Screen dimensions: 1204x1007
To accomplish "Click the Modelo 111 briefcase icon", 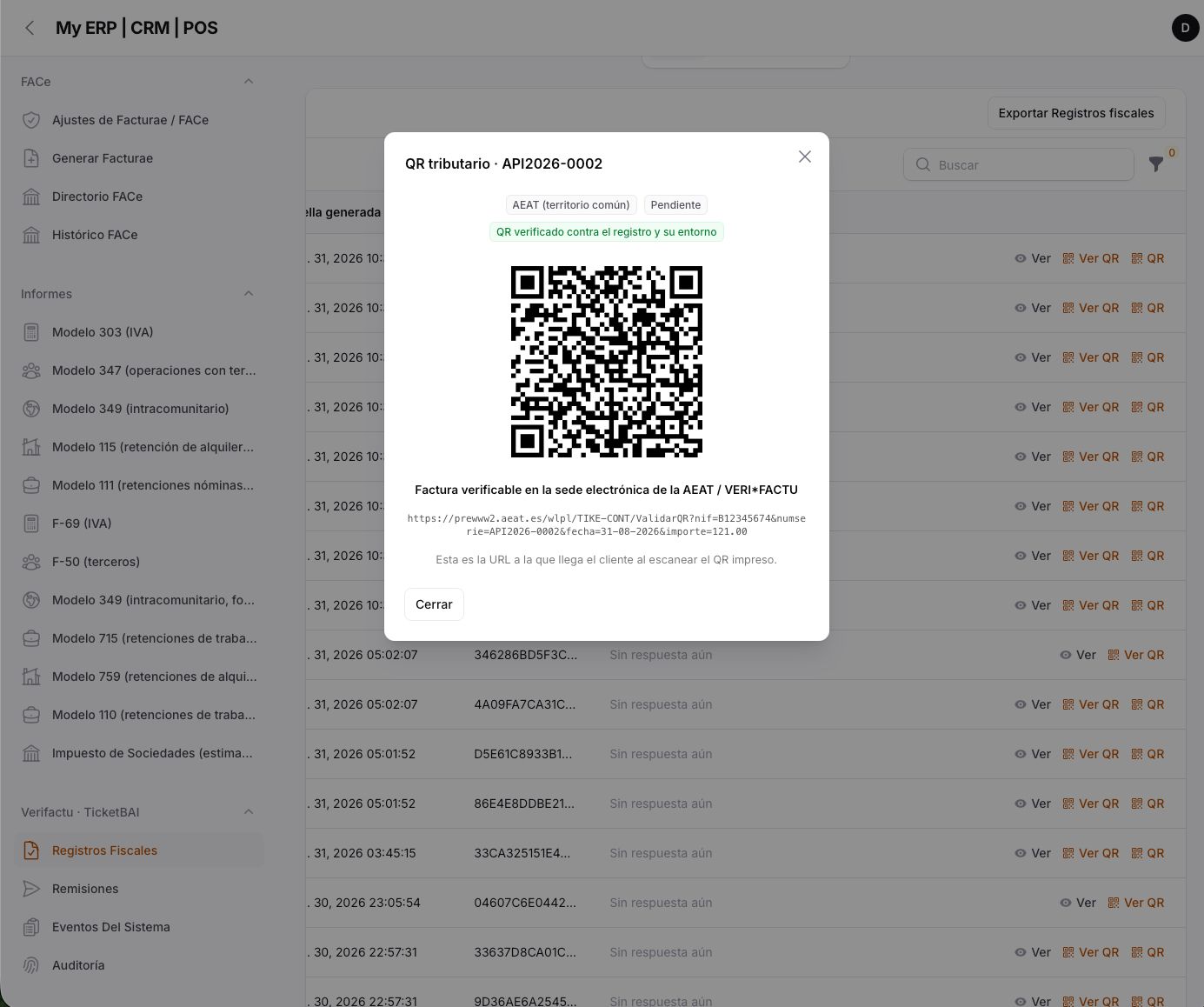I will coord(31,485).
